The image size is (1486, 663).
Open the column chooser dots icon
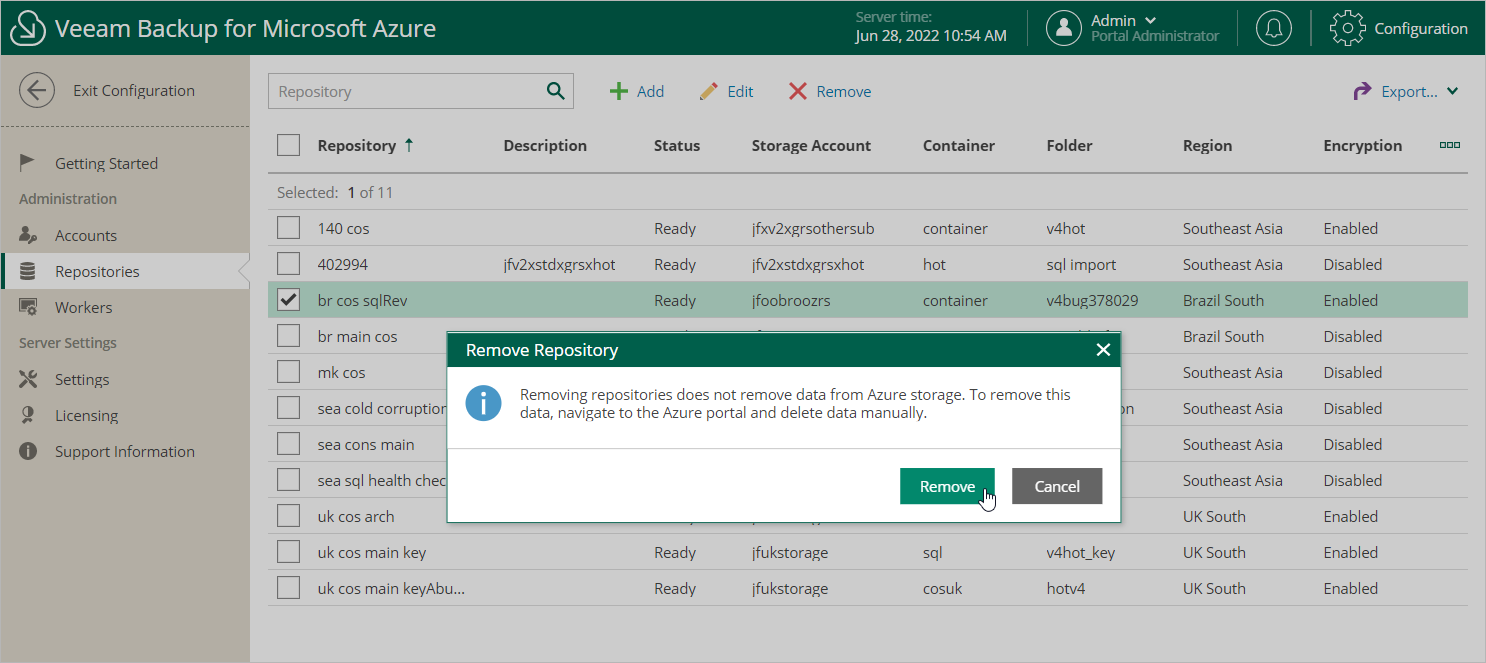click(1449, 145)
